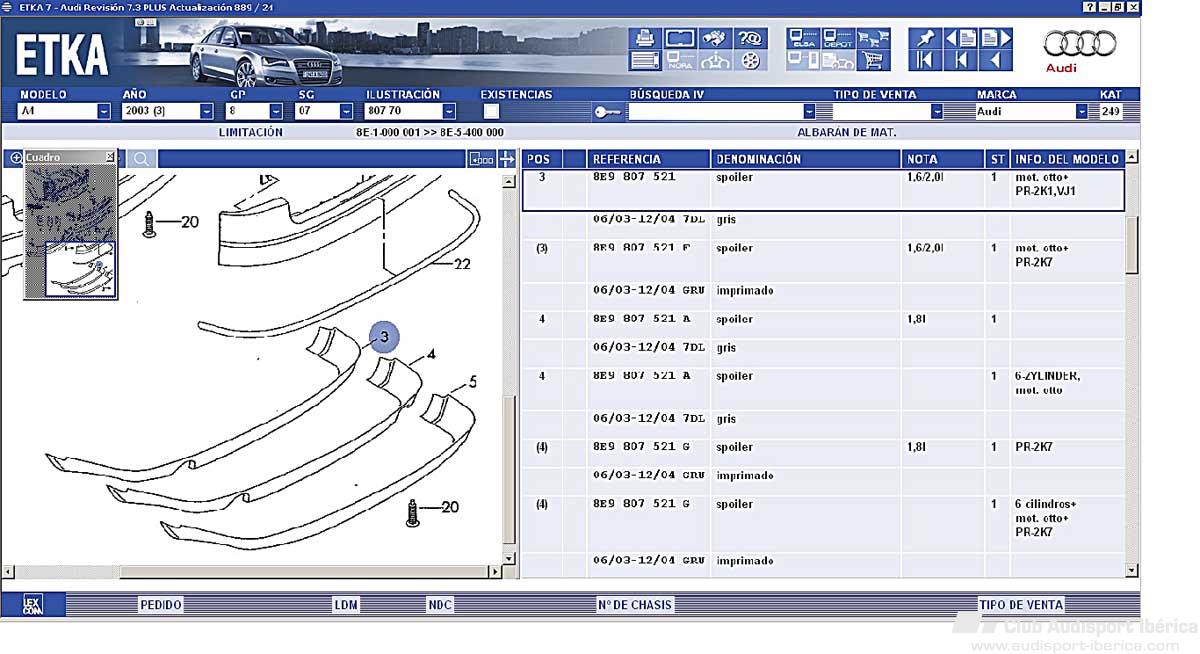The height and width of the screenshot is (654, 1200).
Task: Click the context help button in title bar
Action: pos(1089,7)
